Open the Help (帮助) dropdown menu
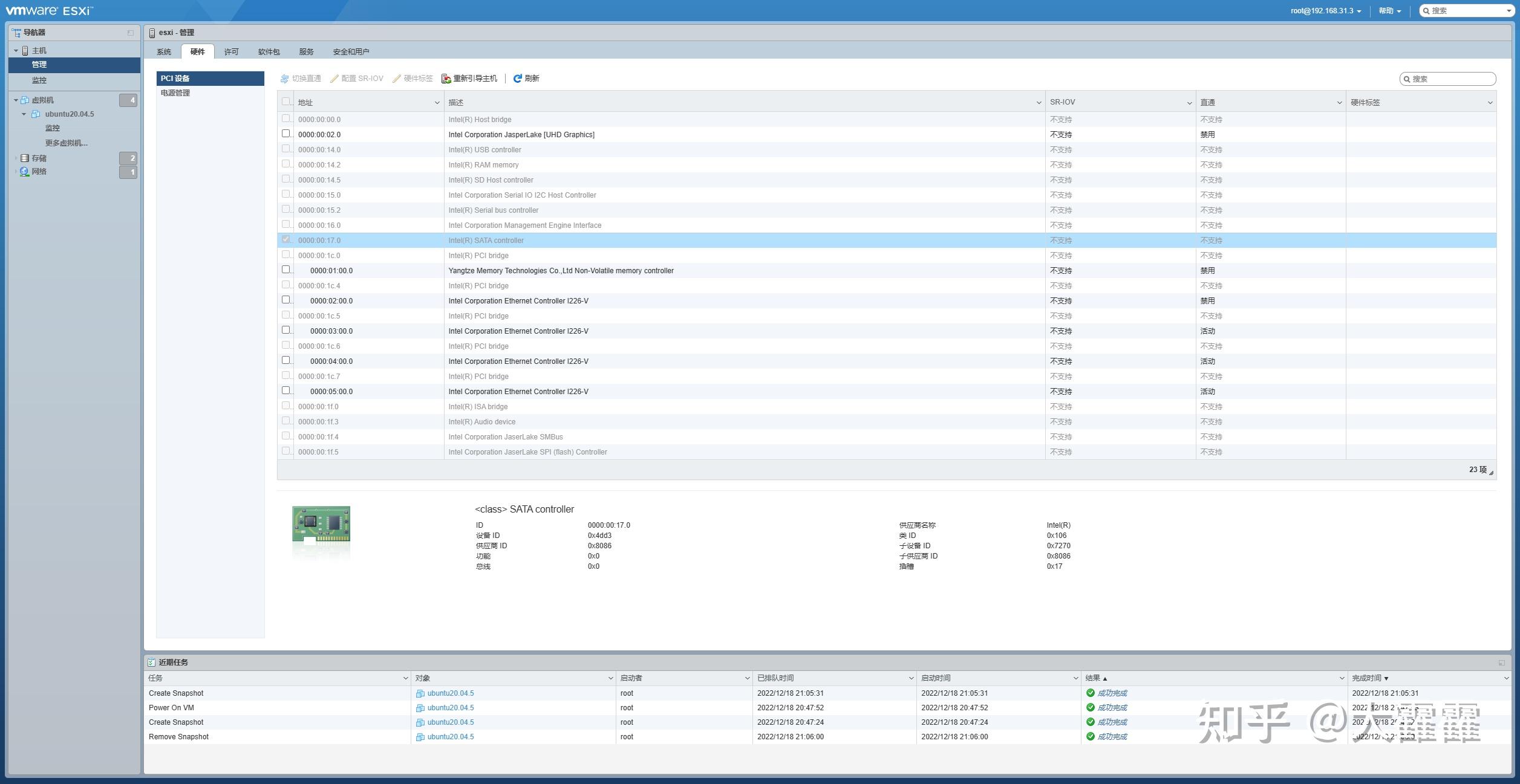The image size is (1520, 784). point(1390,11)
